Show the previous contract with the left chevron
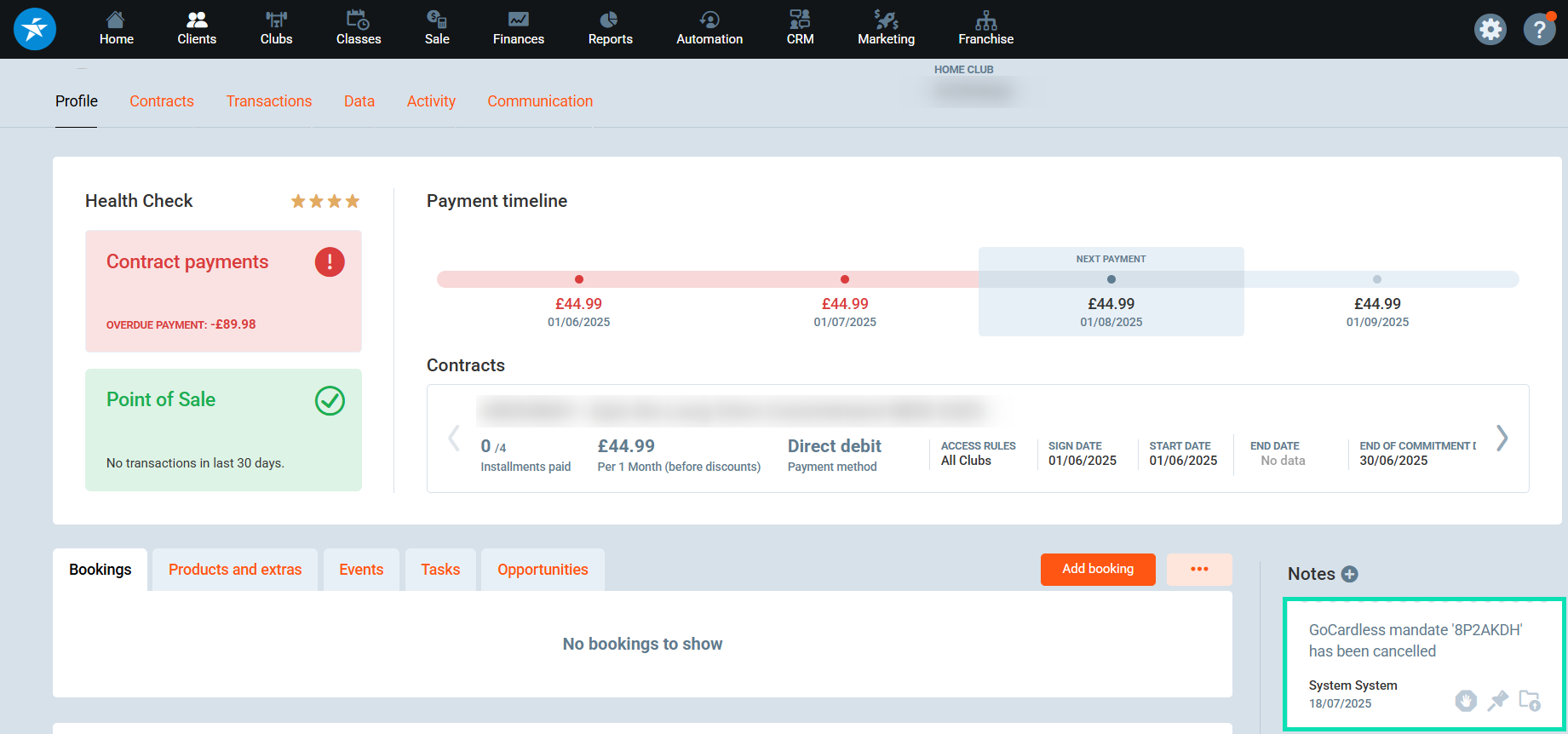Viewport: 1568px width, 734px height. (454, 439)
